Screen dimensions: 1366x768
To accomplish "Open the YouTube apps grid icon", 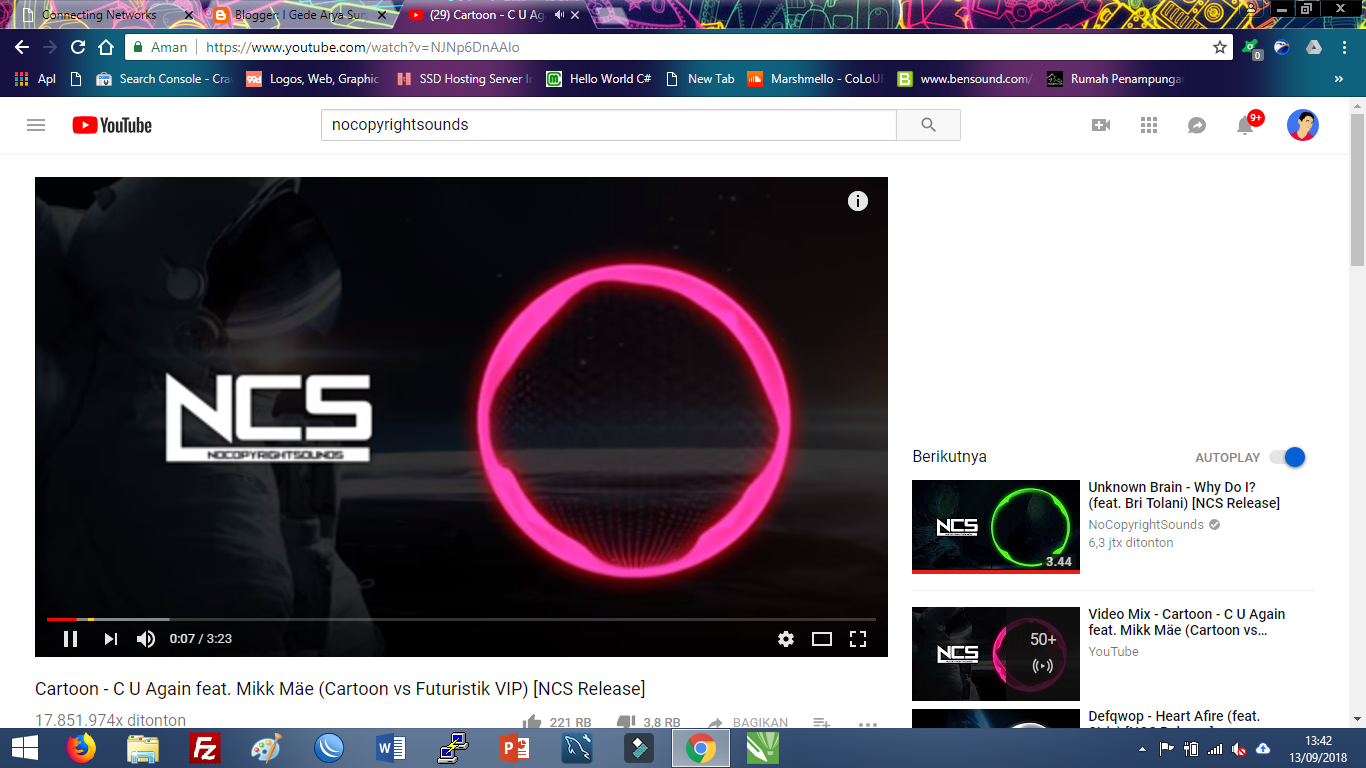I will 1149,125.
